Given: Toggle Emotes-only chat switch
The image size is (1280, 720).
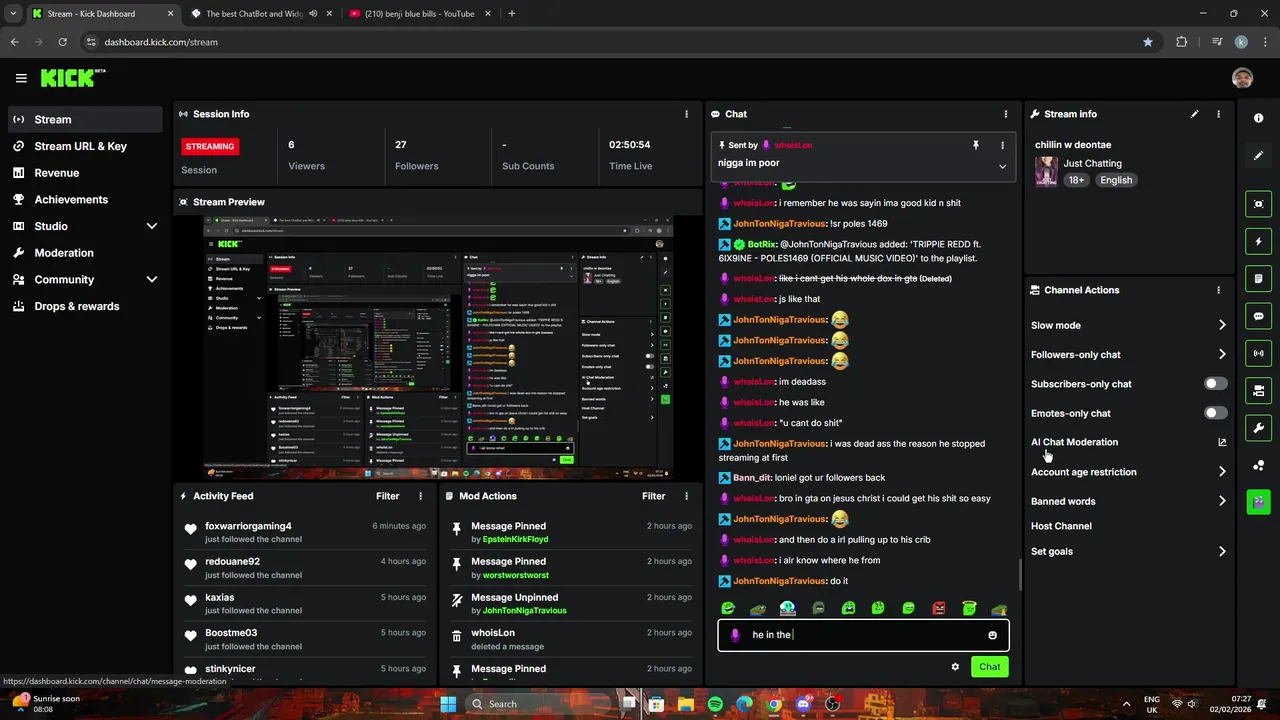Looking at the screenshot, I should coord(1215,413).
